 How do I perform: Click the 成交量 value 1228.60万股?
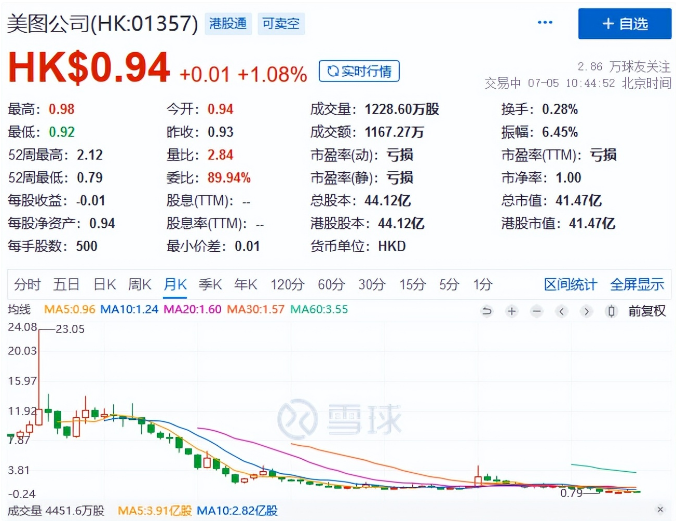(402, 109)
